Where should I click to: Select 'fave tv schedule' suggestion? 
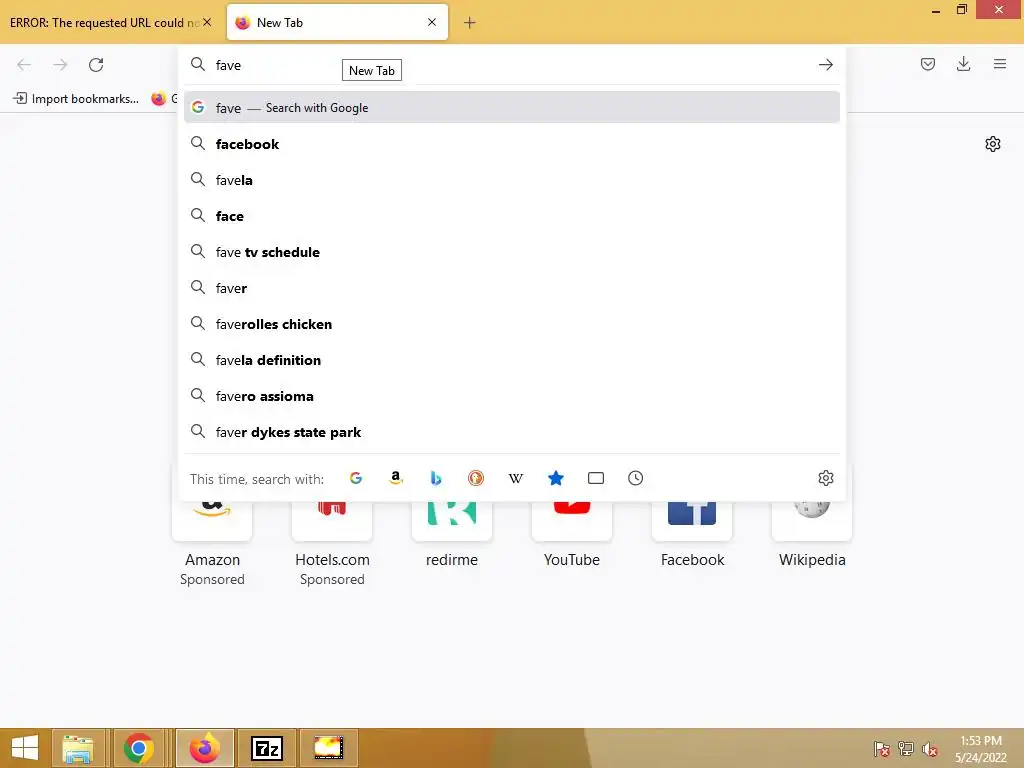point(512,252)
